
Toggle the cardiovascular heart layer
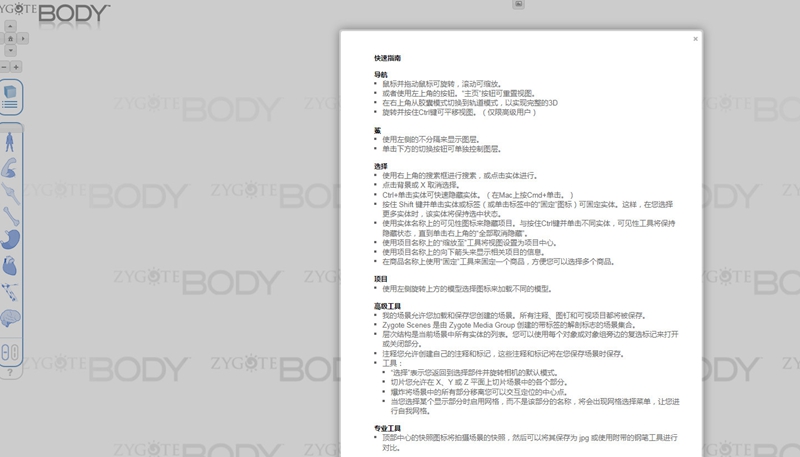[10, 266]
